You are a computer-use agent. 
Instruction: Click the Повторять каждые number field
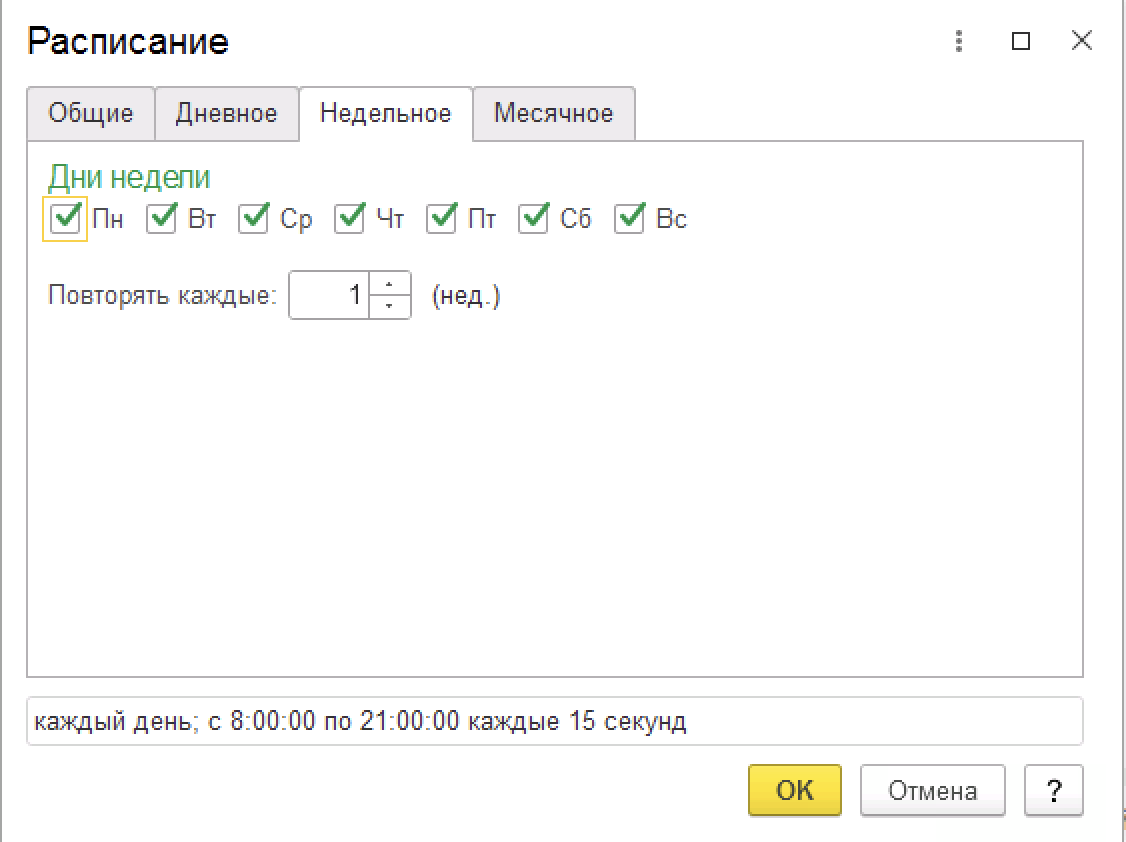click(x=329, y=296)
